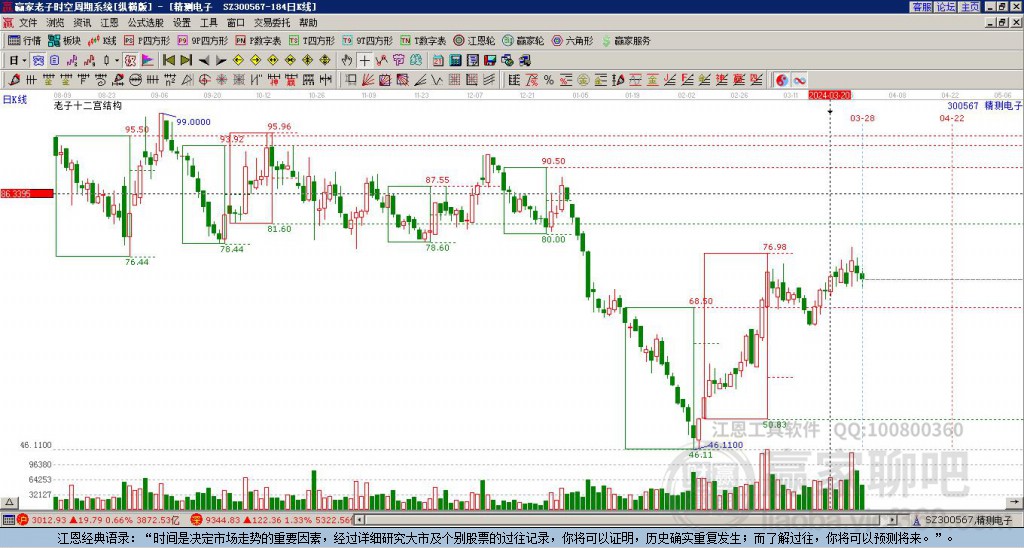Click the right-pointing black arrow icon
Screen dimensions: 1024x548
tap(221, 61)
